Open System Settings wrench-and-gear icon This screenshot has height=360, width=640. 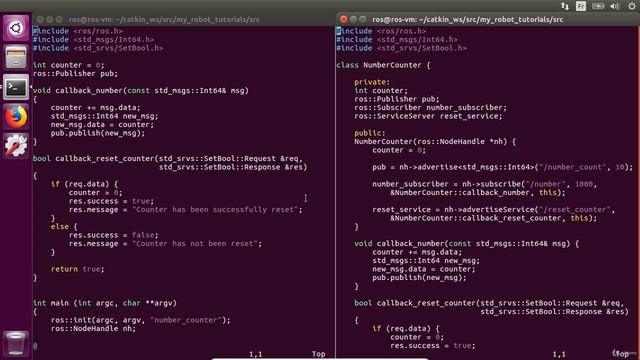tap(16, 146)
